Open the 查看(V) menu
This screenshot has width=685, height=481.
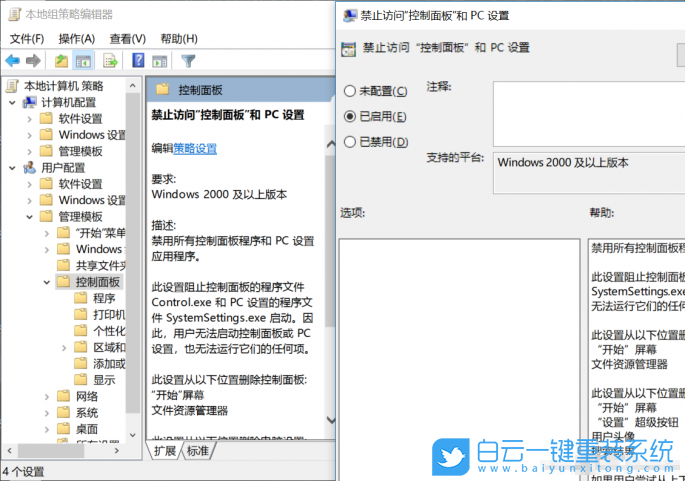click(x=128, y=39)
